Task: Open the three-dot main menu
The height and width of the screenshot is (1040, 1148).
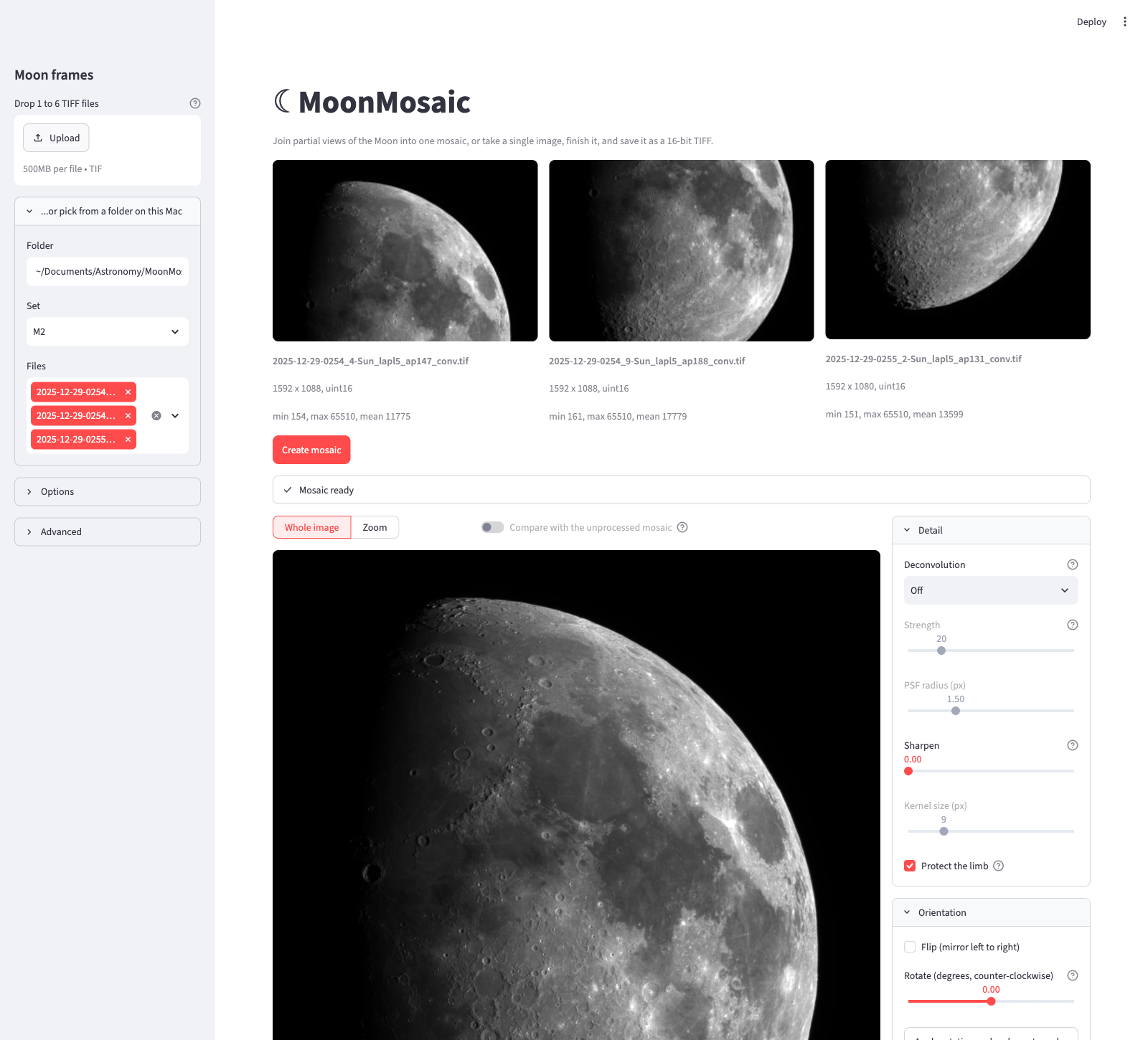Action: [x=1125, y=22]
